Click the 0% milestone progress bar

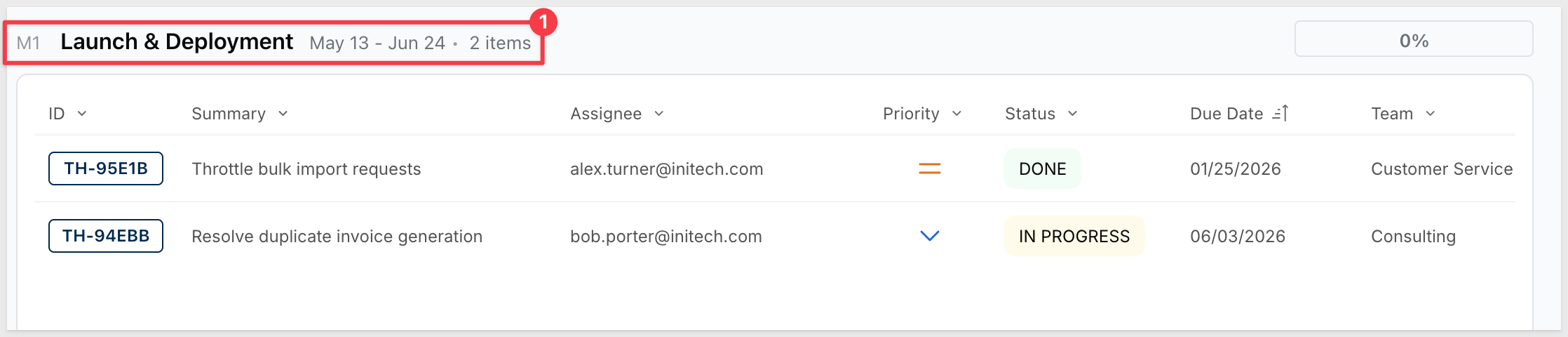coord(1414,39)
